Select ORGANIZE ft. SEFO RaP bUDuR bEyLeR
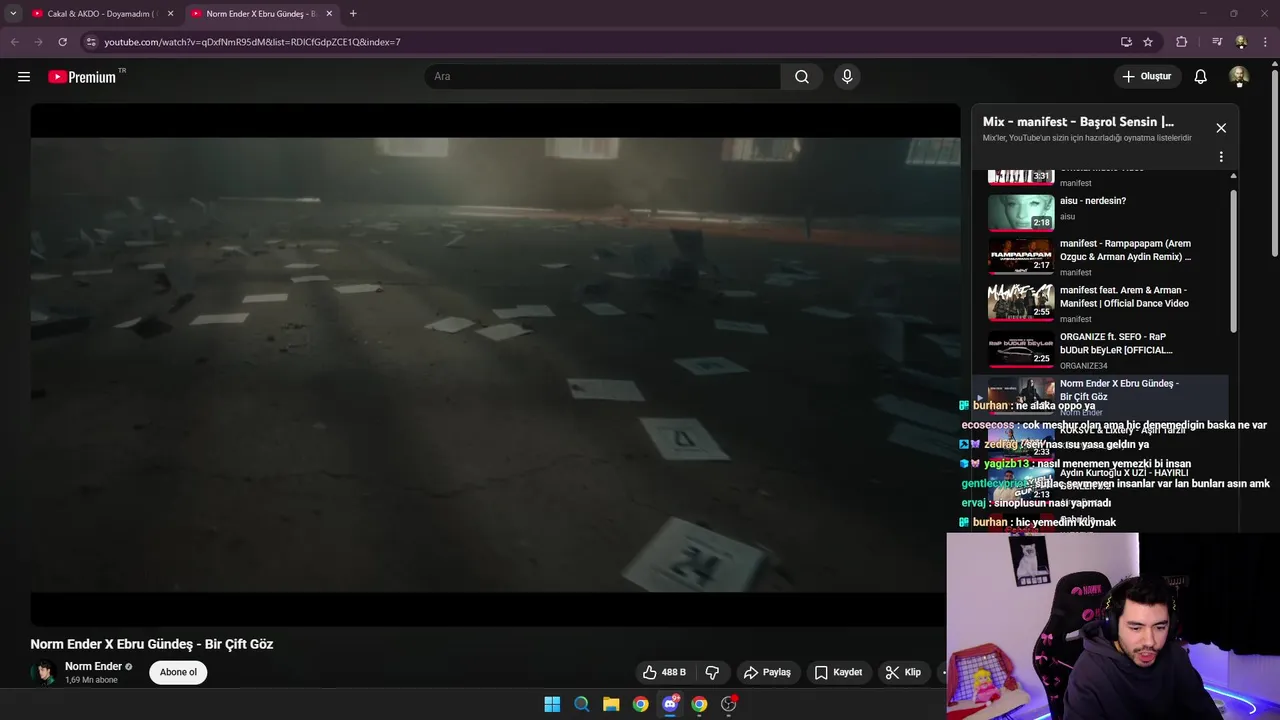The image size is (1280, 720). [1100, 351]
